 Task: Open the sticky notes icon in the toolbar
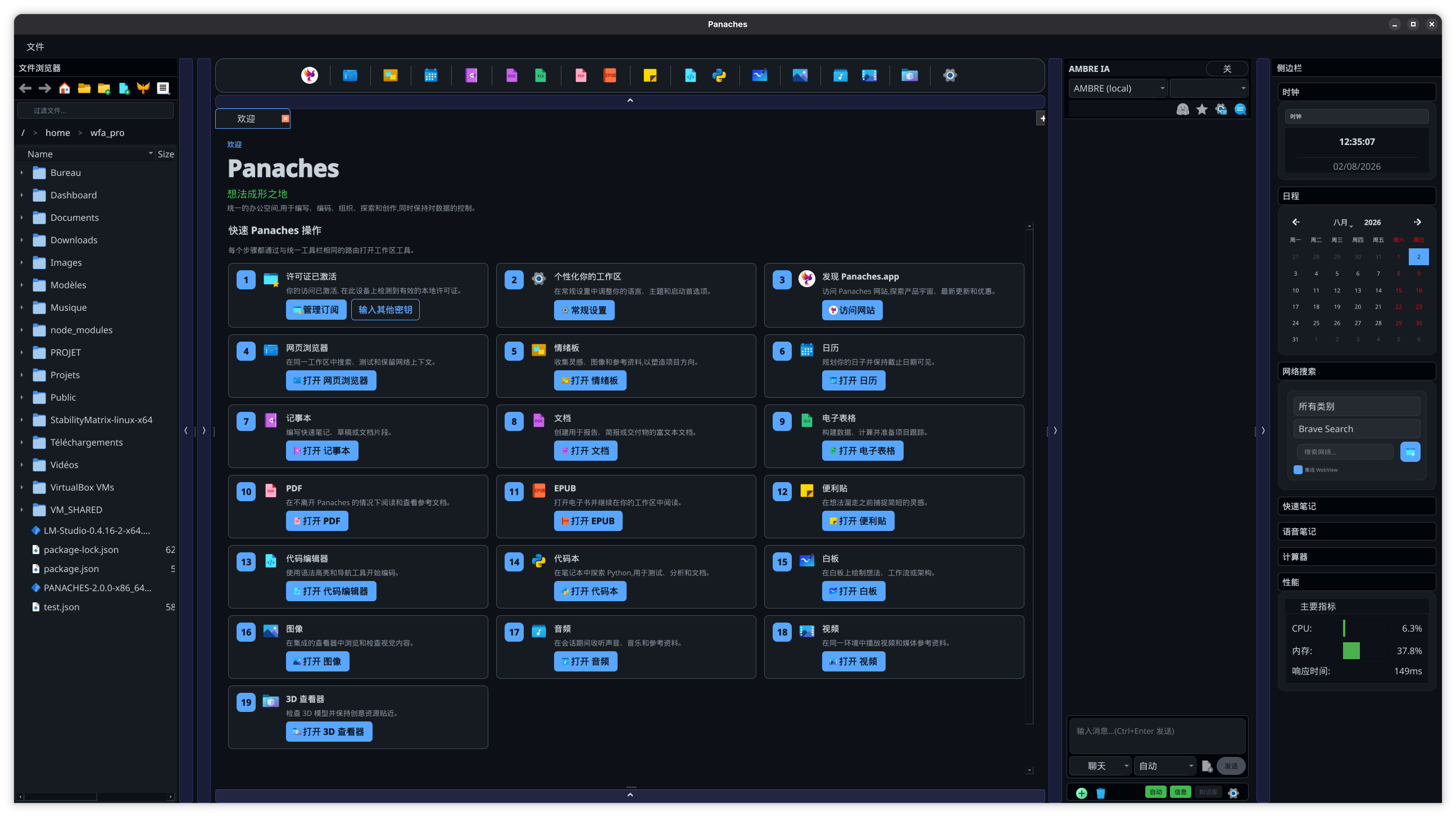(x=650, y=75)
